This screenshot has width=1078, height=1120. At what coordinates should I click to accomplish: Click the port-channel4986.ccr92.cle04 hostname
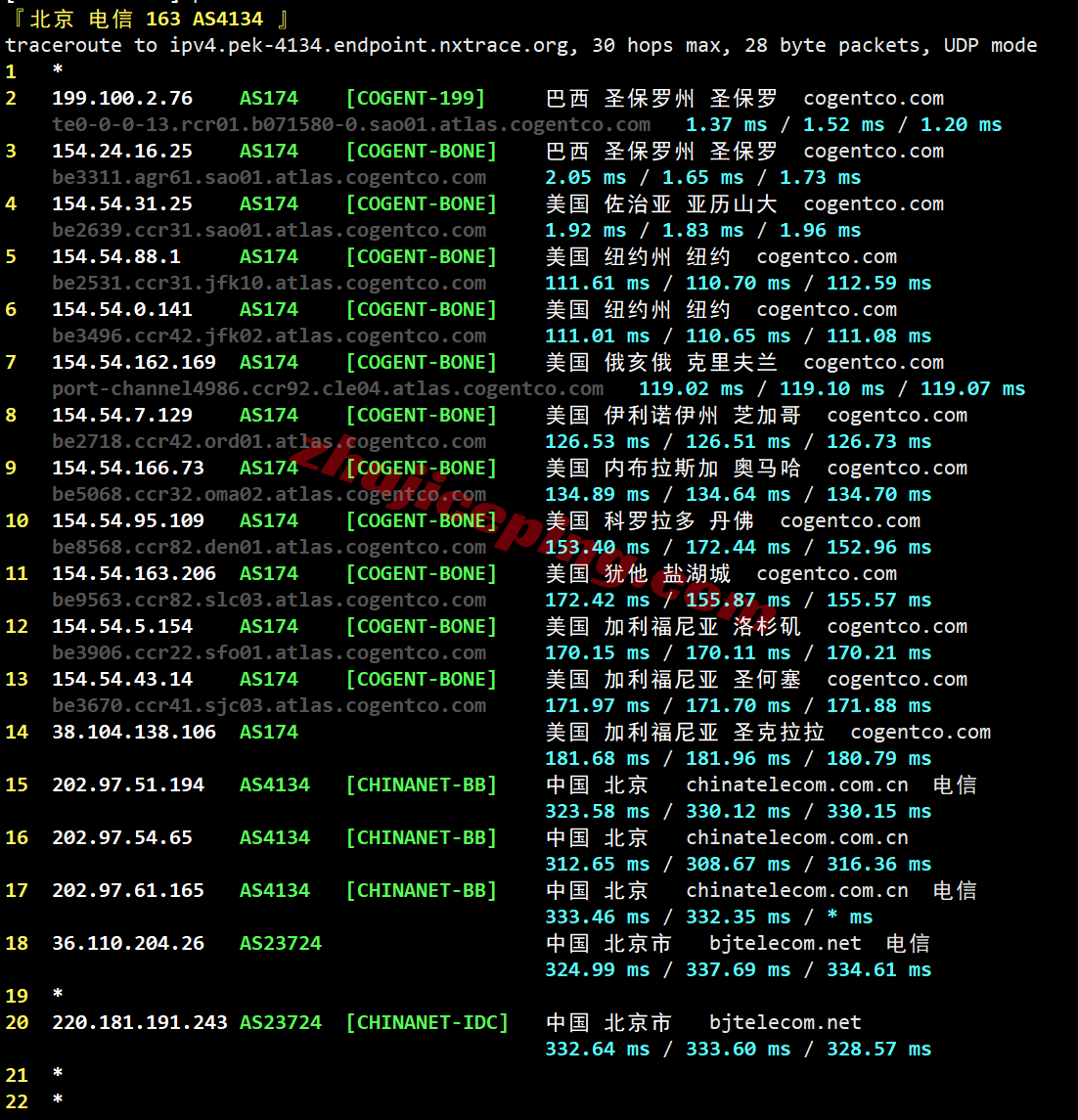(x=328, y=388)
